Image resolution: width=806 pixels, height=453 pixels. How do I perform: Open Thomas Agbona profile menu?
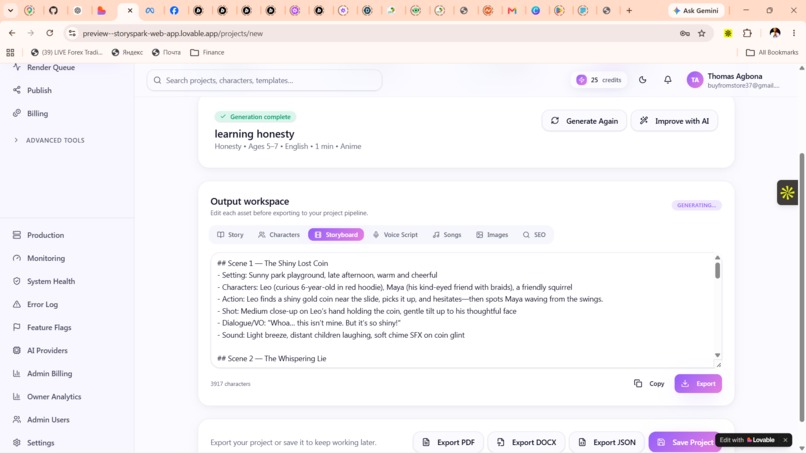[x=734, y=80]
